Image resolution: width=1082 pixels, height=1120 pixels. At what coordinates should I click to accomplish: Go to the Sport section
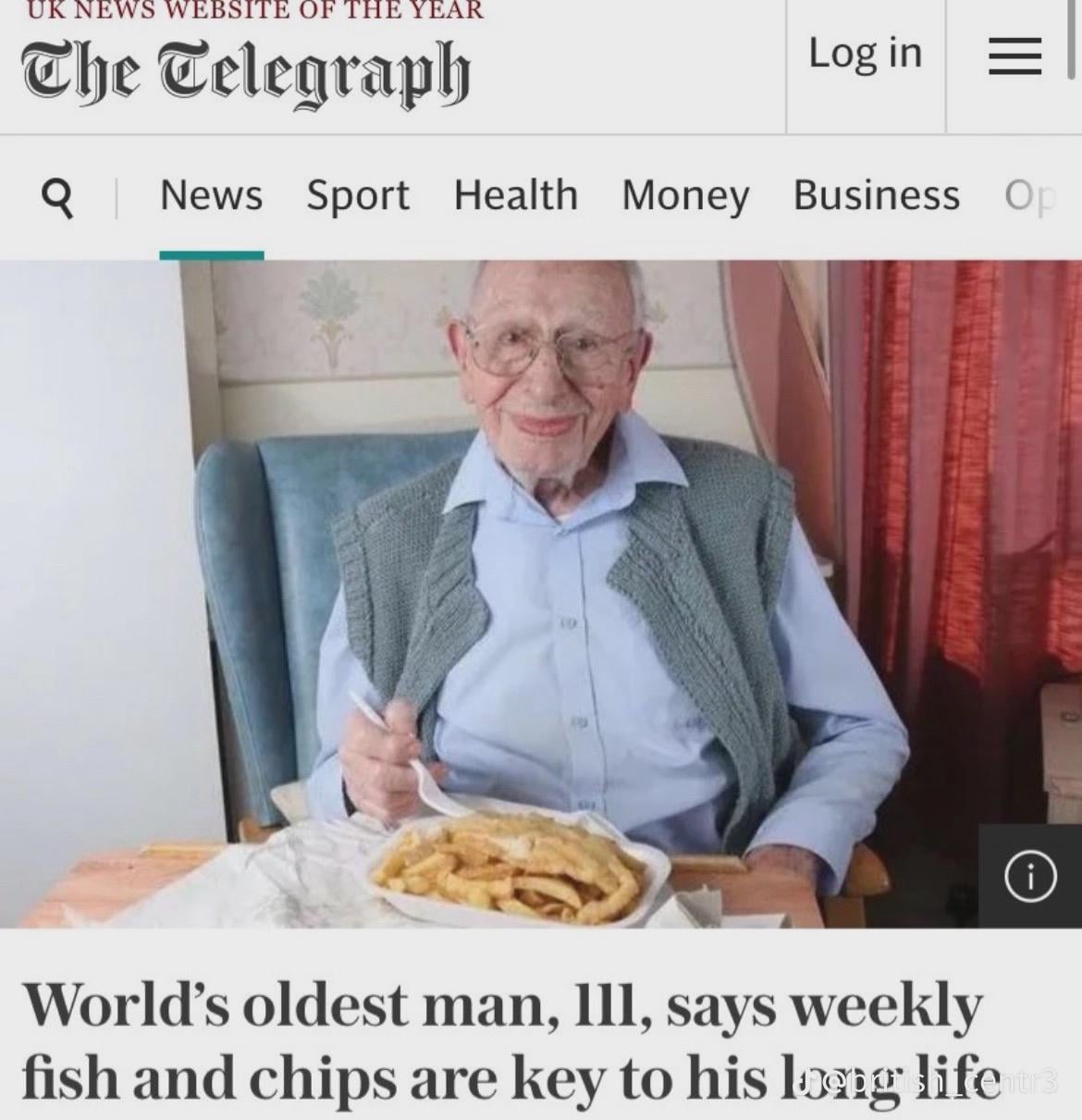(x=358, y=195)
